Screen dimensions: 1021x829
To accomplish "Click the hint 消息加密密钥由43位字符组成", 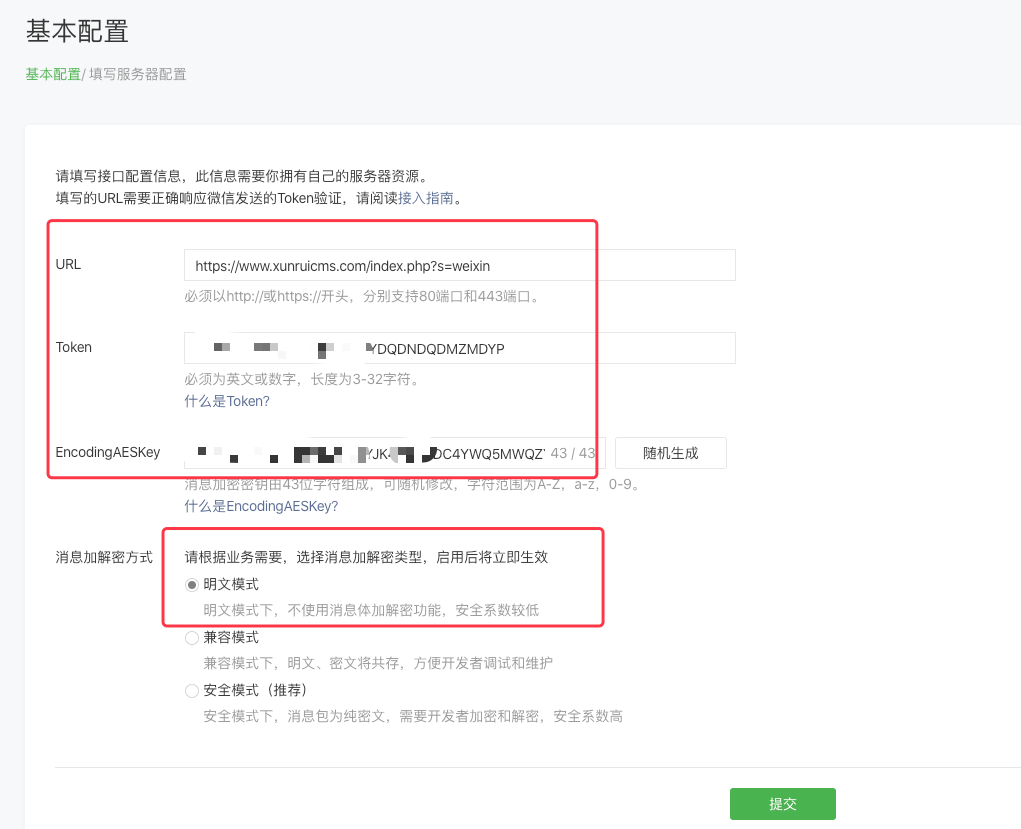I will coord(412,485).
